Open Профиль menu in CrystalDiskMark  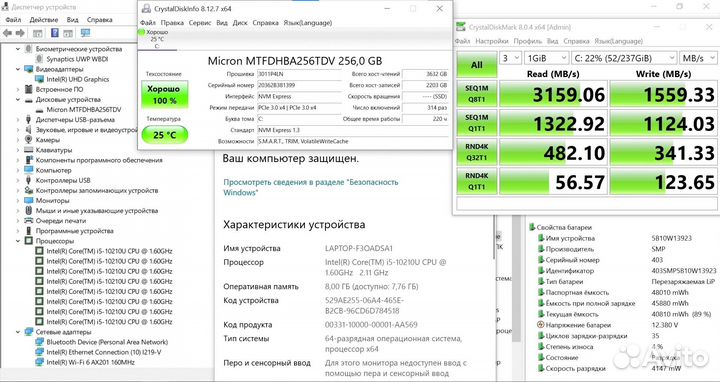[528, 41]
